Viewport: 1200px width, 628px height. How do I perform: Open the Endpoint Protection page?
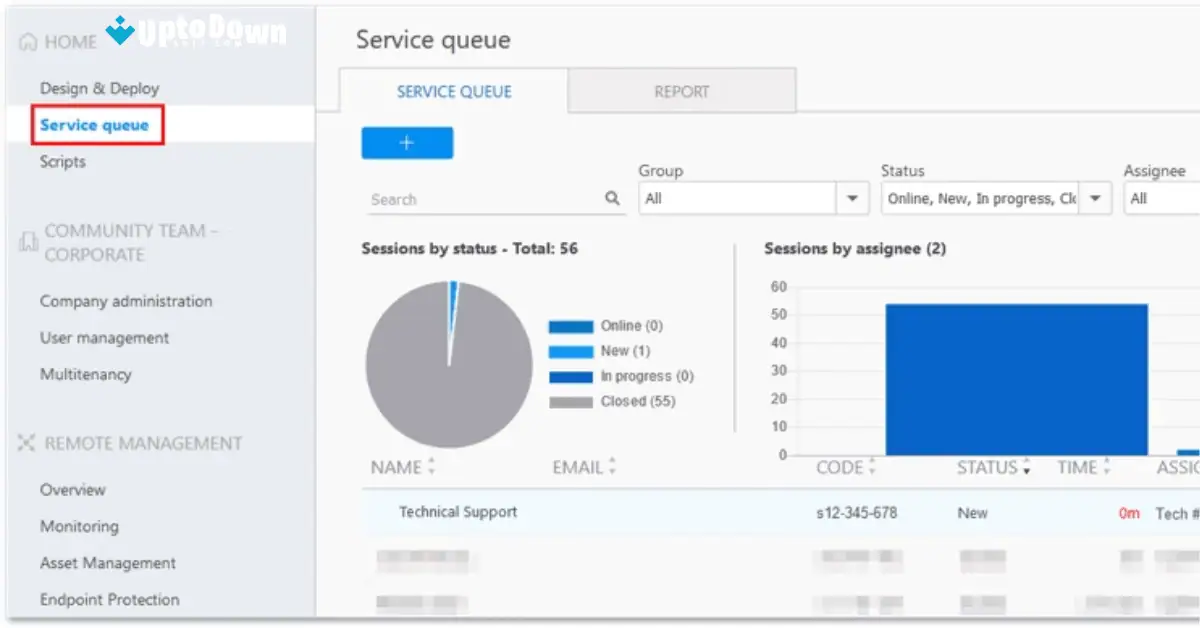coord(108,599)
